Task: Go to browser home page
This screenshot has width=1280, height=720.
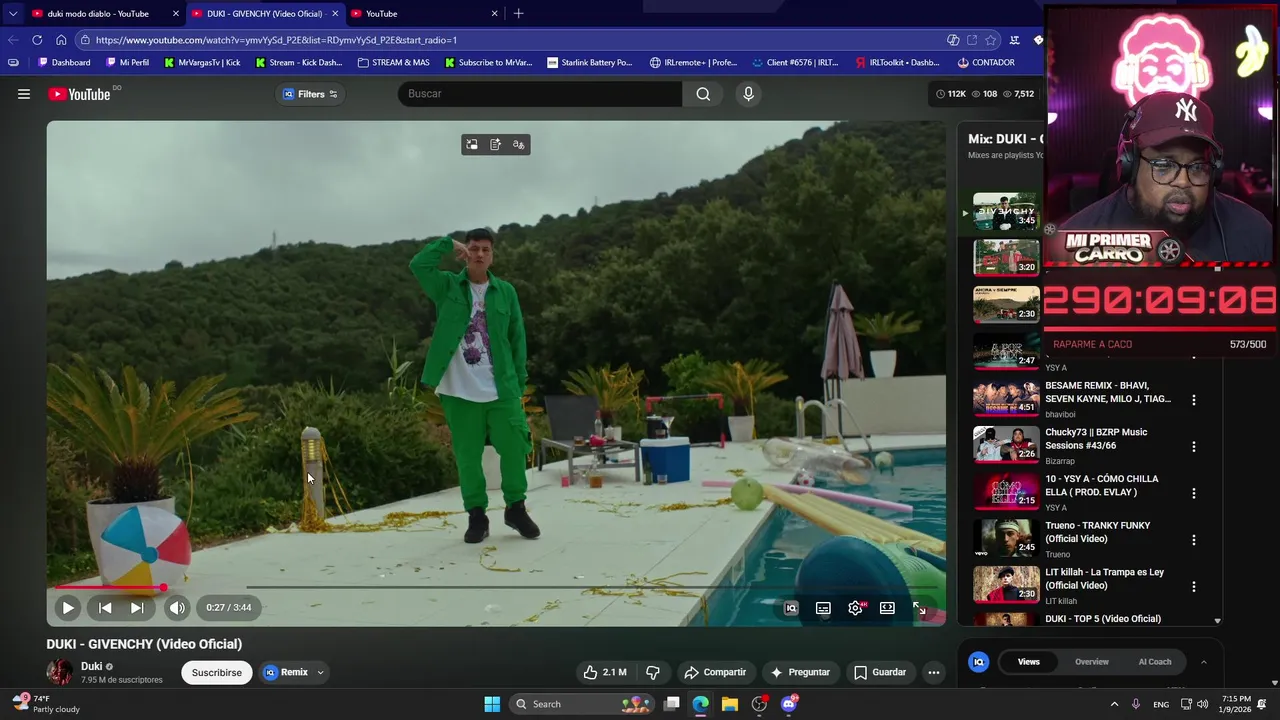Action: point(61,40)
